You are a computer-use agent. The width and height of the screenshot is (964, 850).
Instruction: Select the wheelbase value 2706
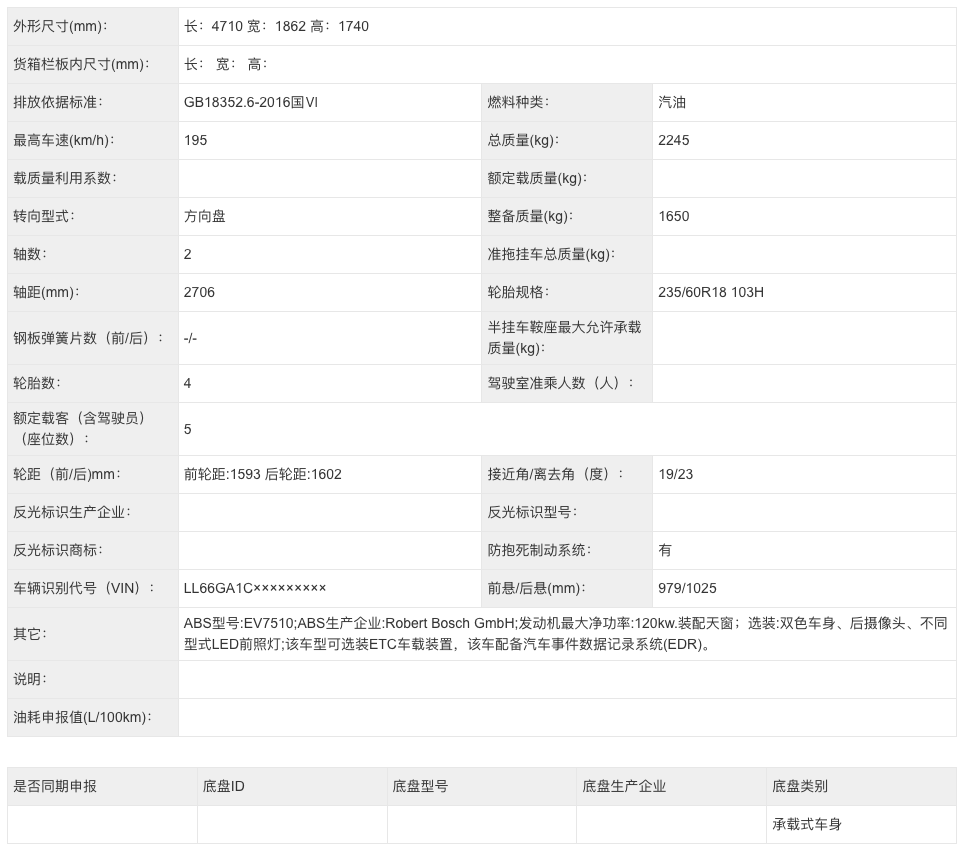pos(199,292)
